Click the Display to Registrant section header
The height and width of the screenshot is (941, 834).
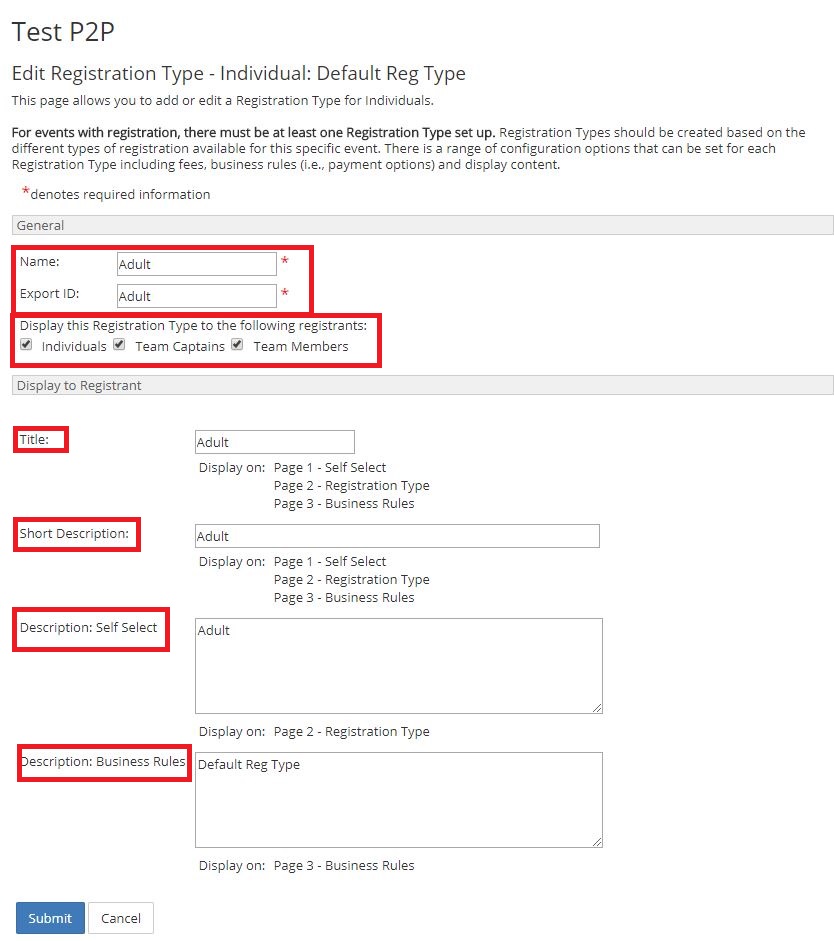422,385
